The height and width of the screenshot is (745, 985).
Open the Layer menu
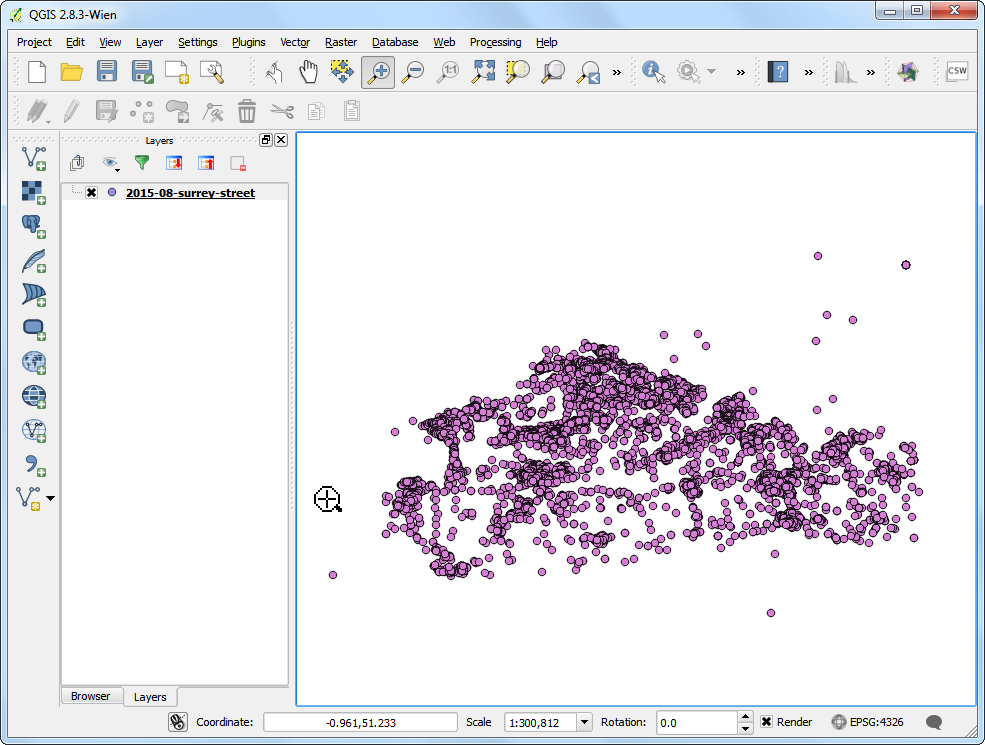(149, 42)
